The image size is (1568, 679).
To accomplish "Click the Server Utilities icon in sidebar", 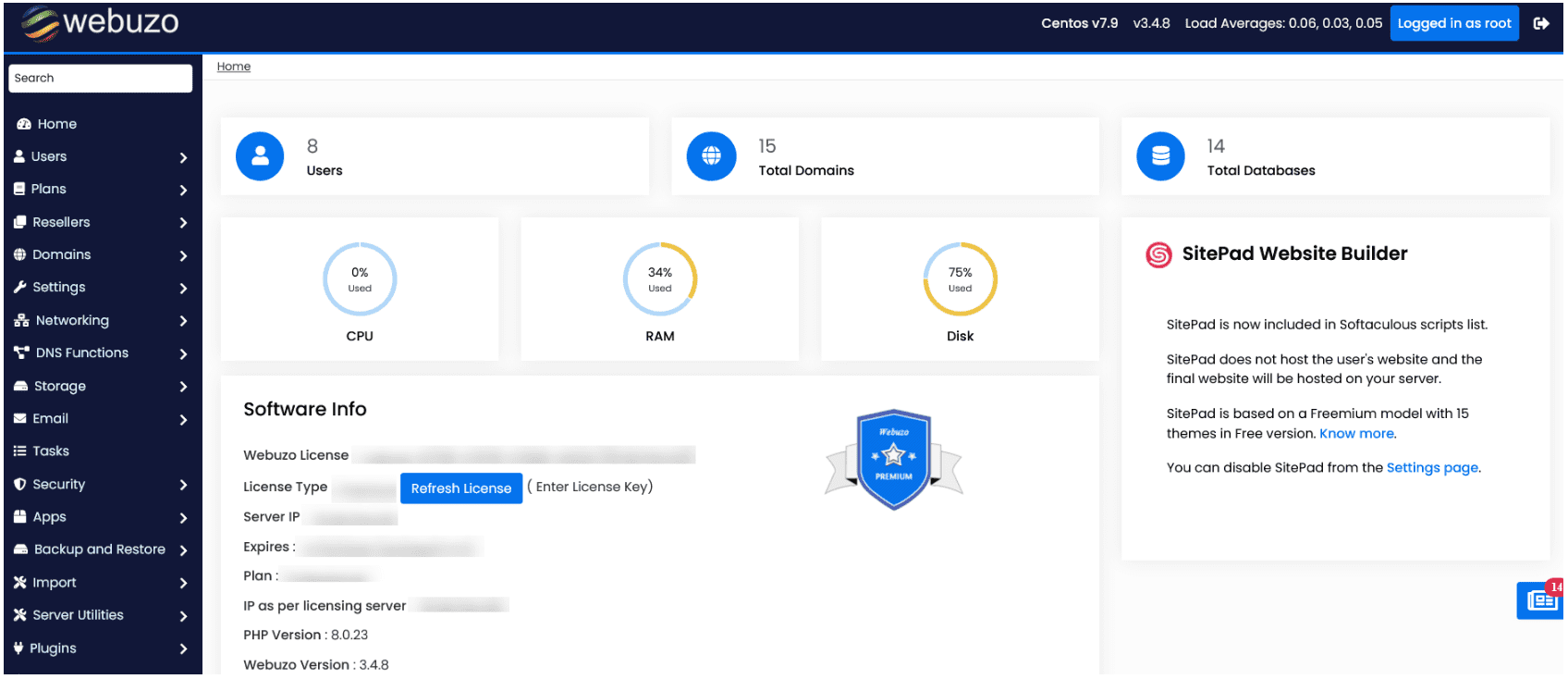I will point(19,615).
